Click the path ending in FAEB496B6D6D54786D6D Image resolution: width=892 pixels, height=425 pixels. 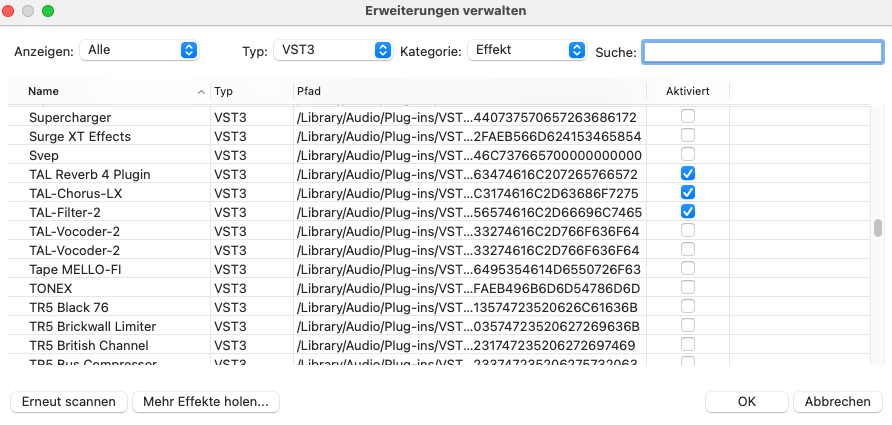[468, 288]
